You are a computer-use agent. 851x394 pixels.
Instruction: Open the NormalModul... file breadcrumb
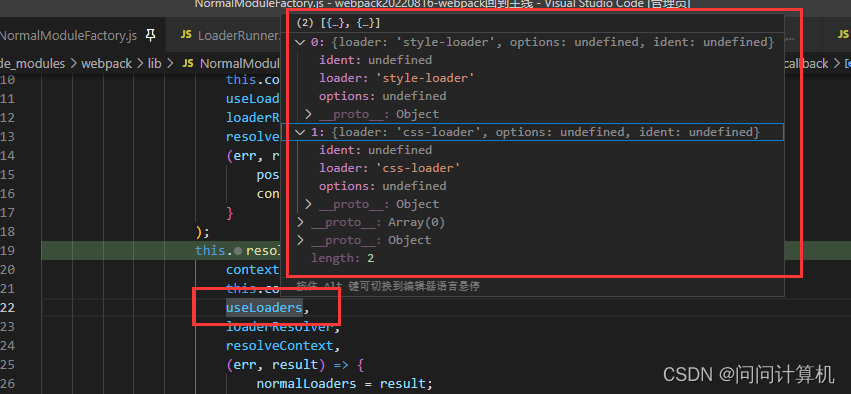[240, 63]
